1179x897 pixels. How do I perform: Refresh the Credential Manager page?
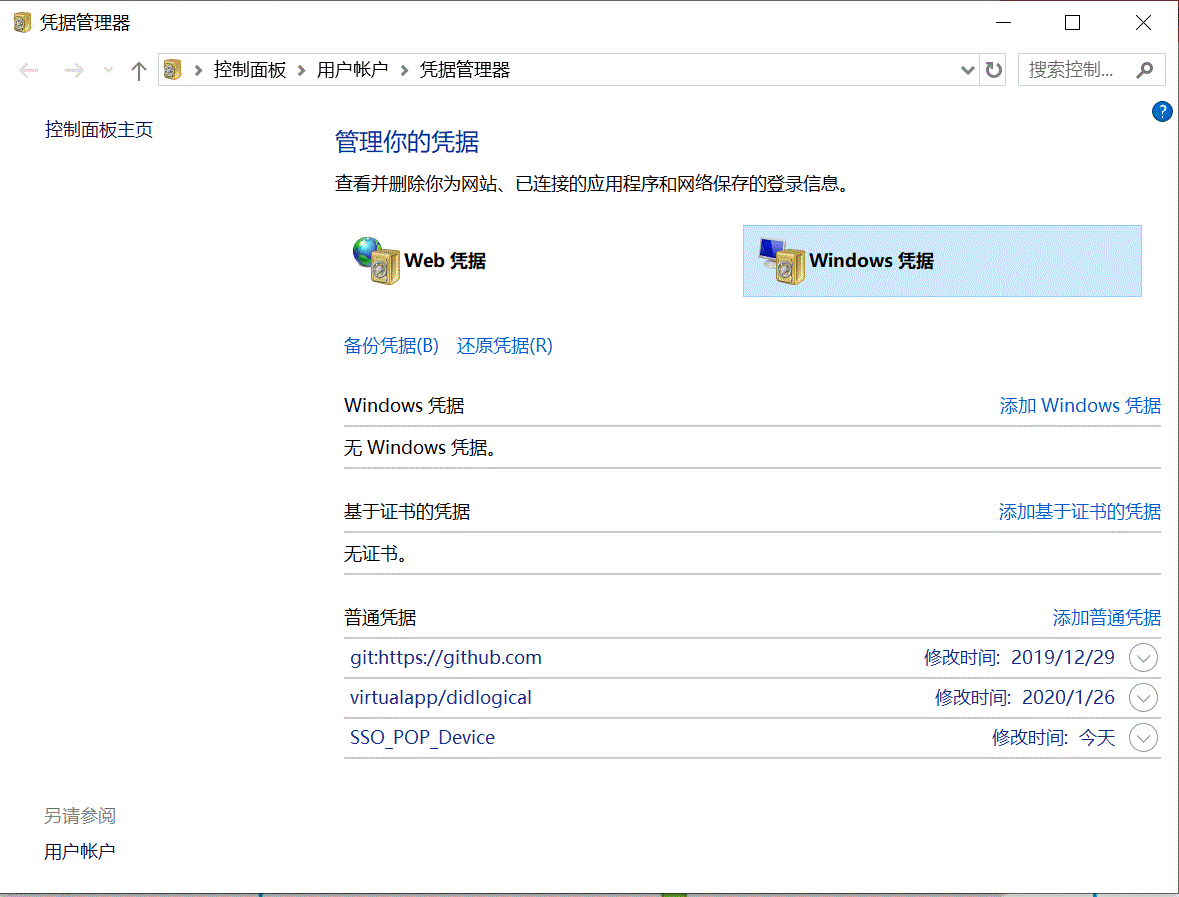(x=994, y=70)
